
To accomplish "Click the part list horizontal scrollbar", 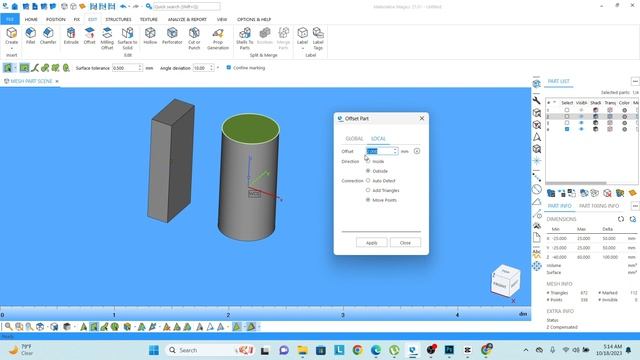I will pos(576,183).
